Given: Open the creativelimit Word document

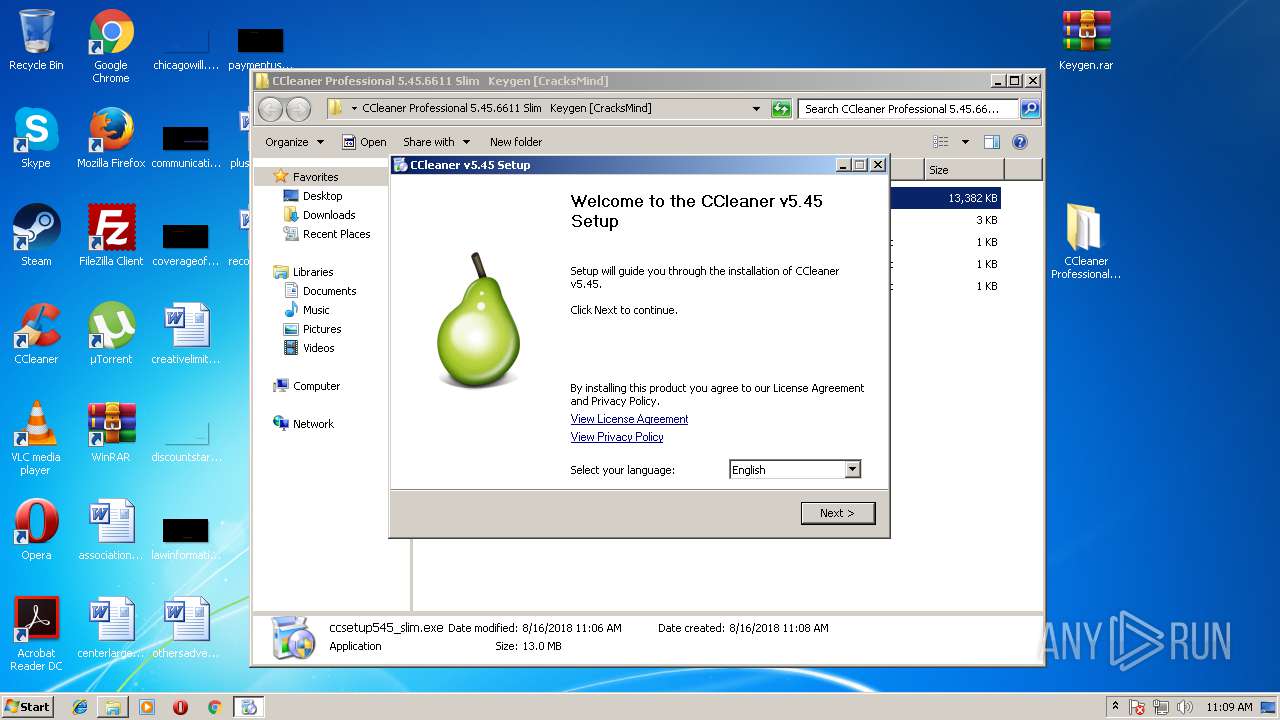Looking at the screenshot, I should 186,334.
